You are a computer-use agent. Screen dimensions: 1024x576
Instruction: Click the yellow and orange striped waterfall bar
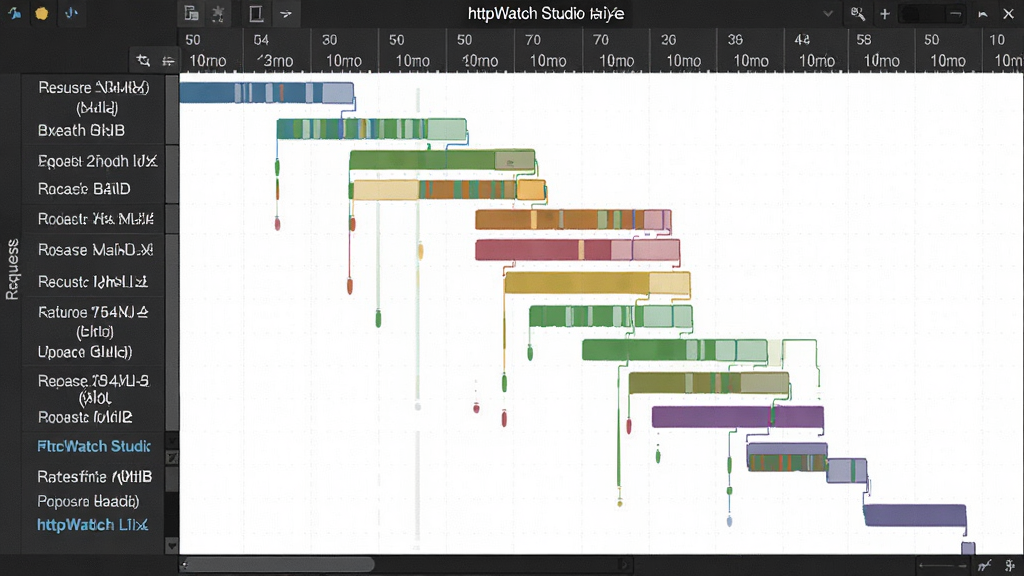pos(448,190)
